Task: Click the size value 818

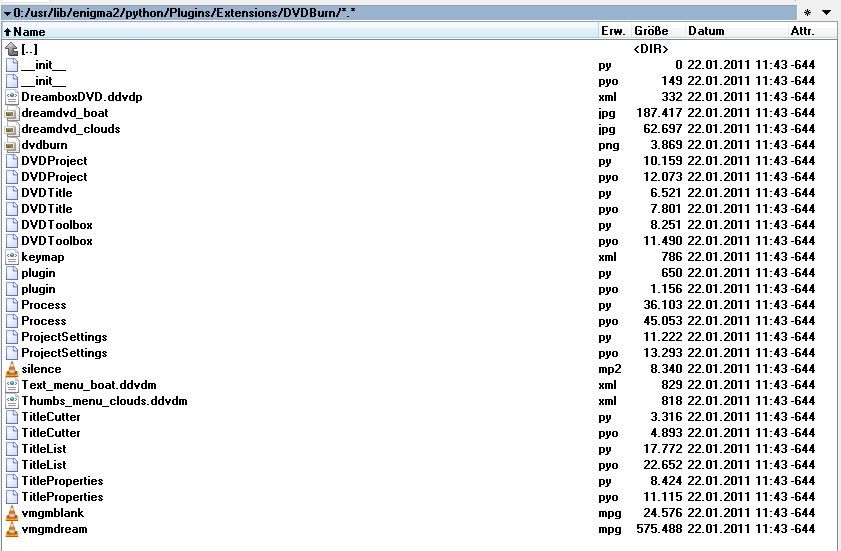Action: click(672, 401)
